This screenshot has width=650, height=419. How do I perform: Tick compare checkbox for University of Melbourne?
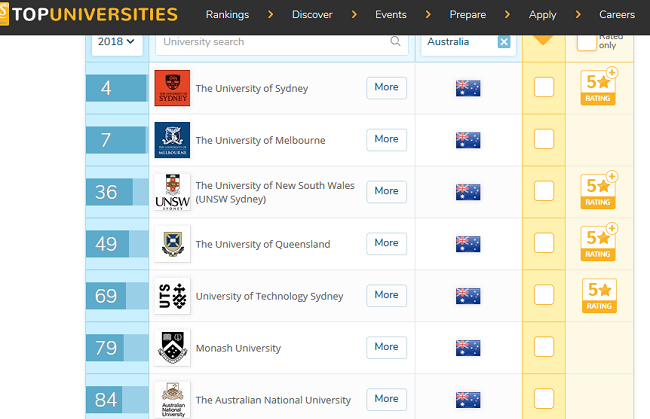544,139
